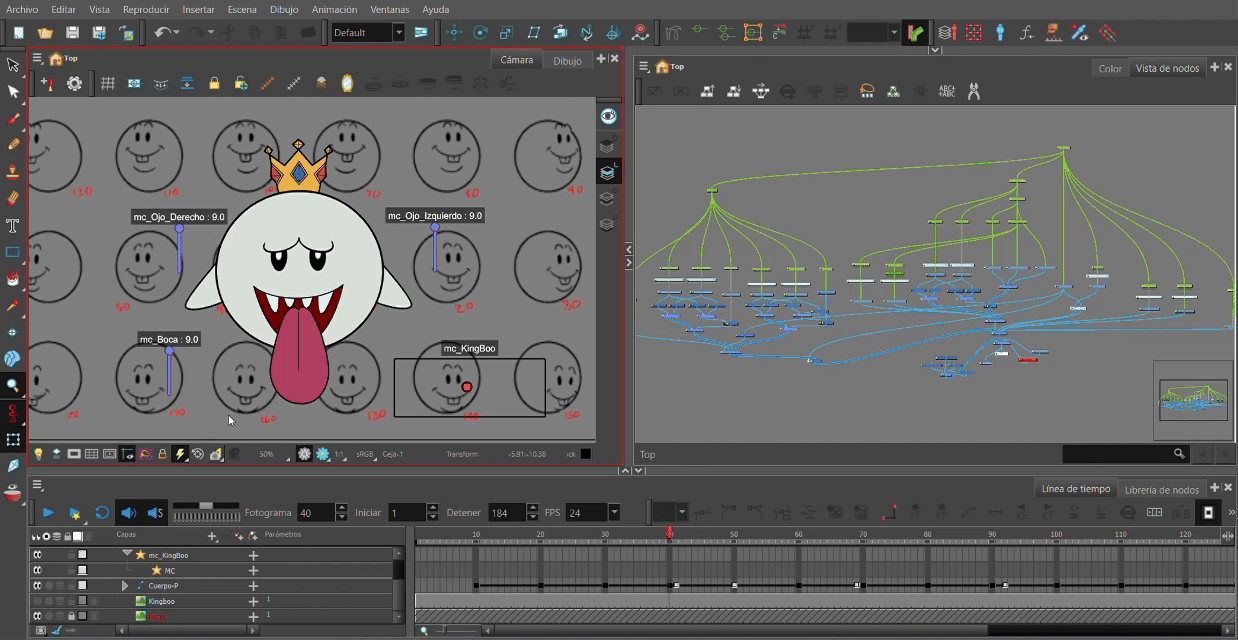Click the Play button in timeline
This screenshot has height=640, width=1238.
pyautogui.click(x=47, y=512)
